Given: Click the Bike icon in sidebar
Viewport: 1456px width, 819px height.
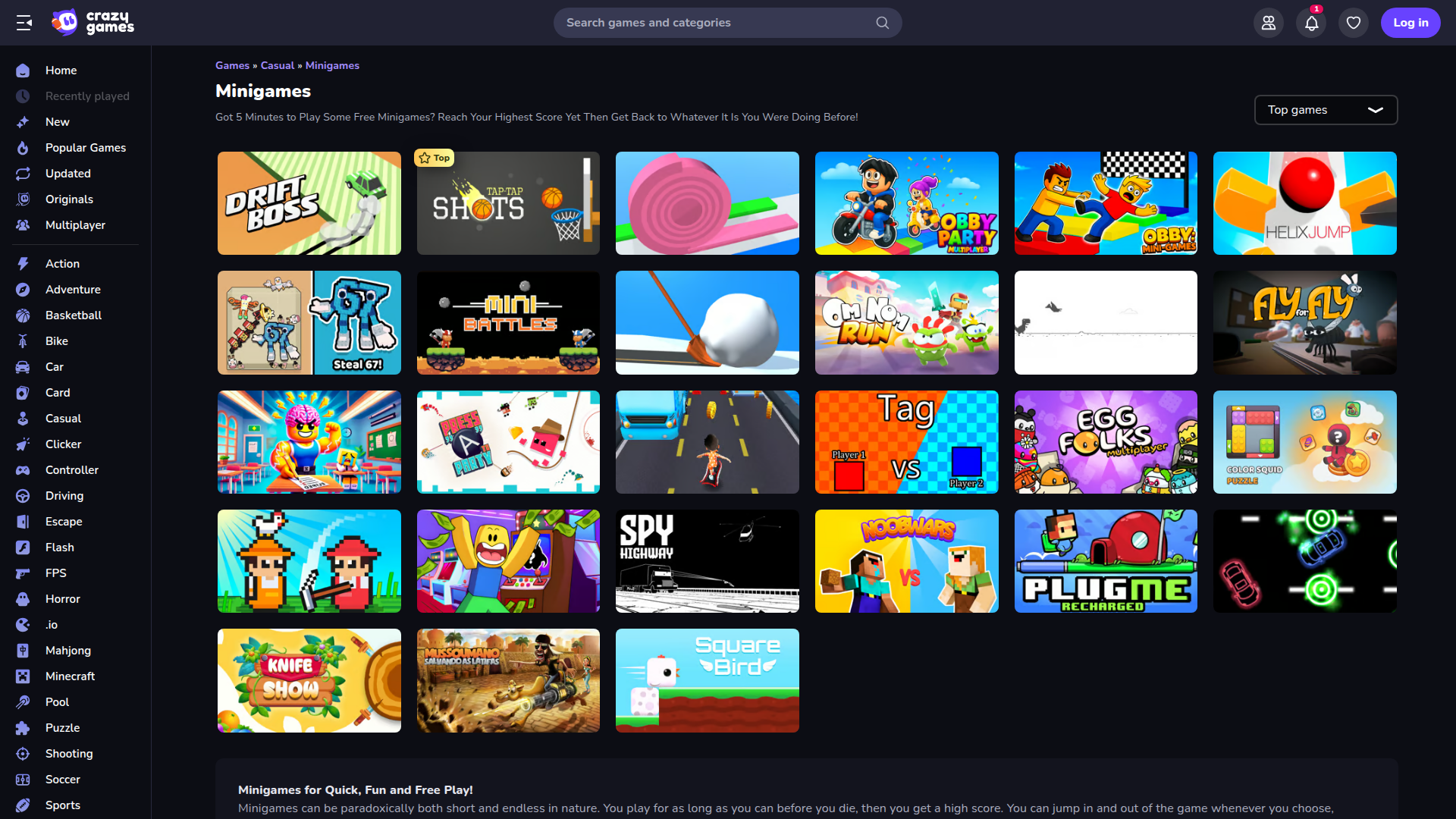Looking at the screenshot, I should point(23,341).
